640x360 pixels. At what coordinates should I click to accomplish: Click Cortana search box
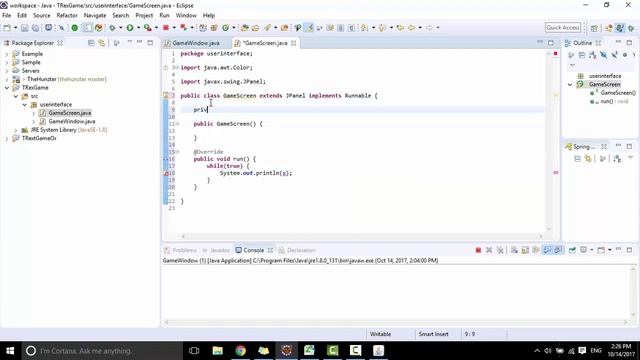tap(102, 351)
